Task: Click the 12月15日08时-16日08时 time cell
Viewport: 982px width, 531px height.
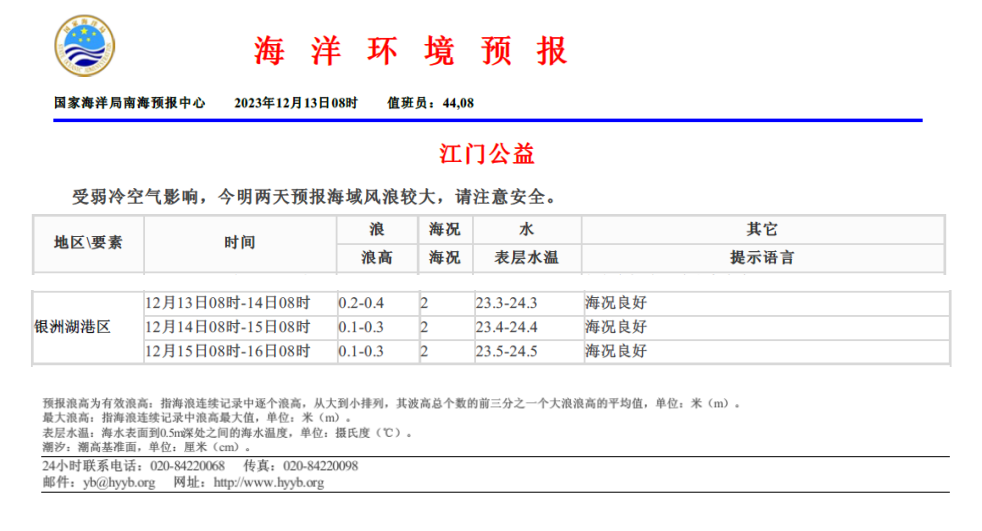Action: [x=228, y=351]
